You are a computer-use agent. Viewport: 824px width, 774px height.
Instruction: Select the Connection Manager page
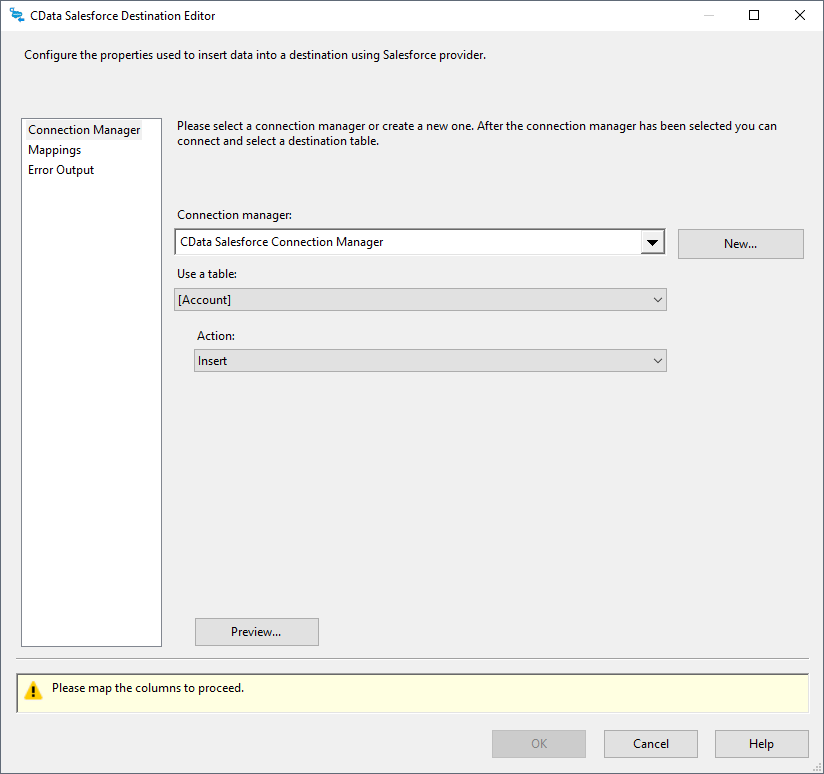(84, 130)
